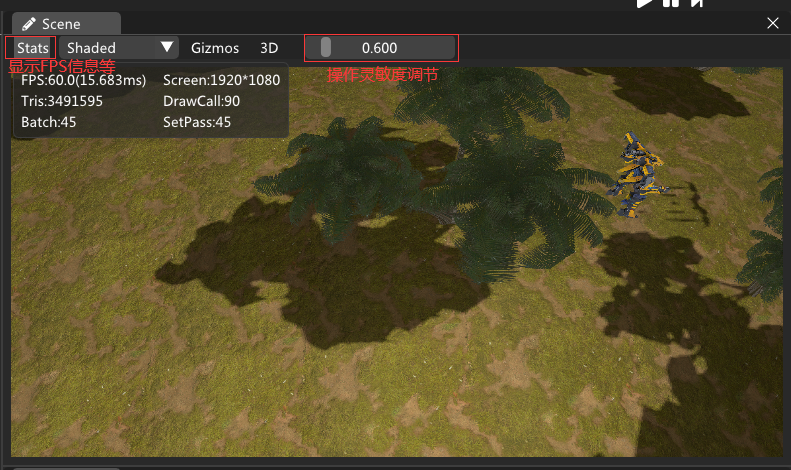Click the Batch:45 statistic

tap(49, 122)
